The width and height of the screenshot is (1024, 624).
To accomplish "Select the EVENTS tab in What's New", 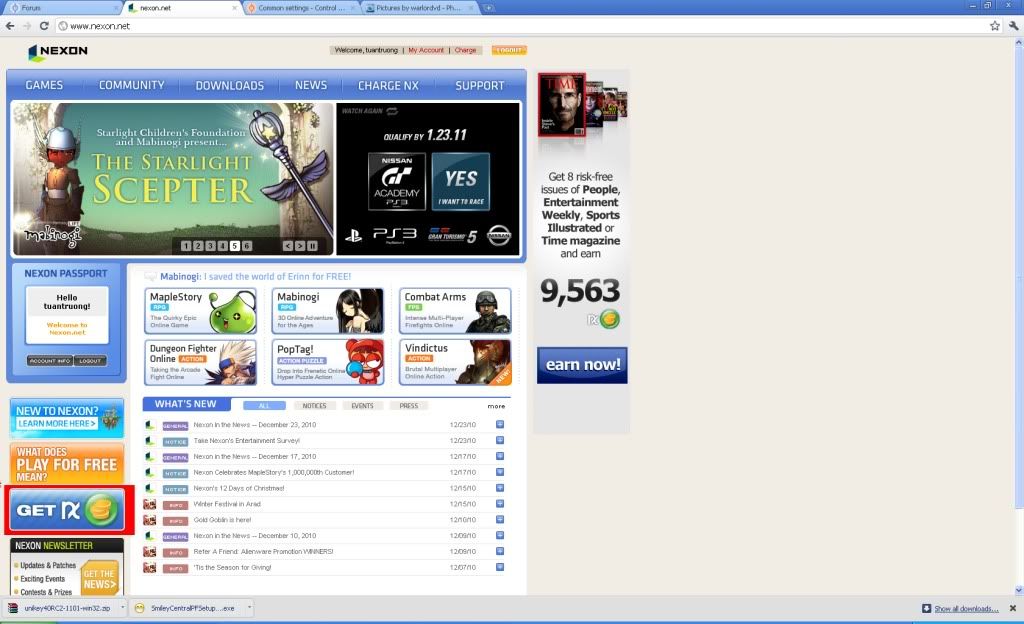I will point(362,406).
